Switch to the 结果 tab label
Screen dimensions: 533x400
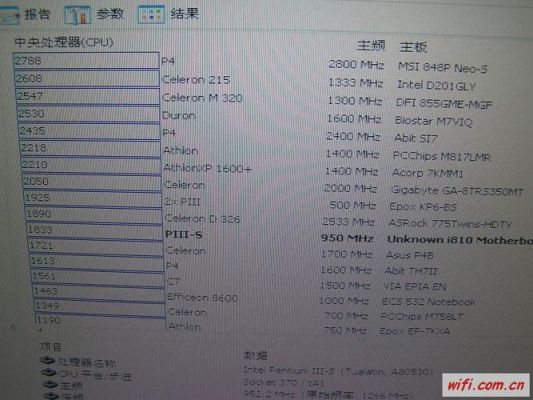pos(185,14)
